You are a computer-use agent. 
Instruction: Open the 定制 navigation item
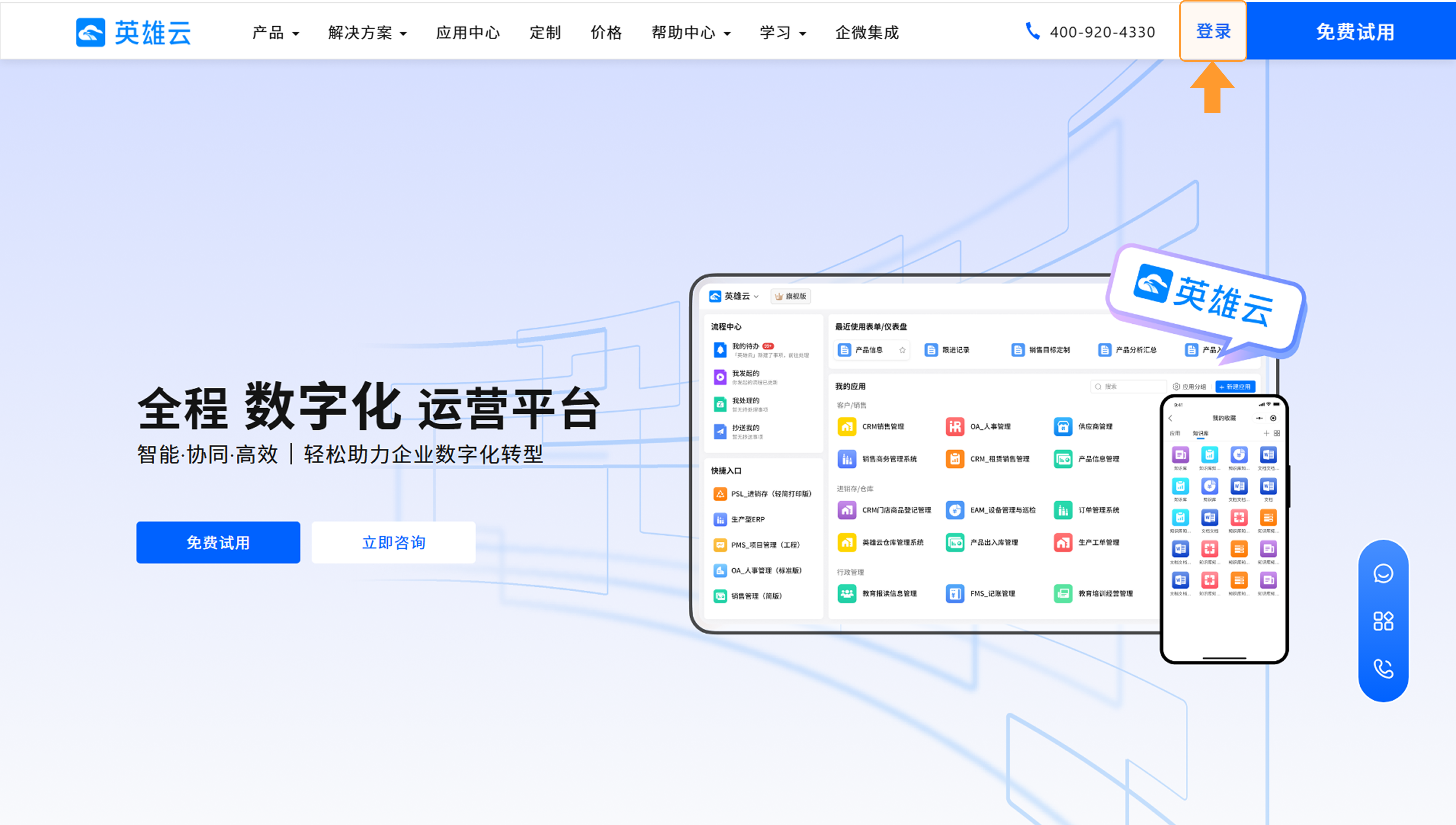(x=545, y=33)
